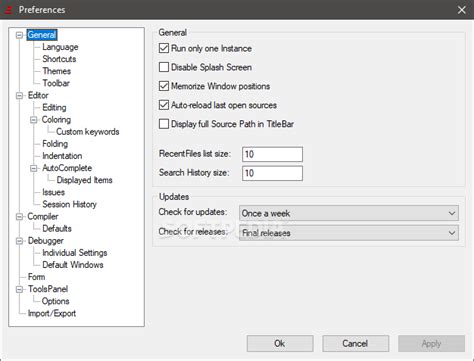
Task: Open the Check for updates dropdown
Action: 349,213
